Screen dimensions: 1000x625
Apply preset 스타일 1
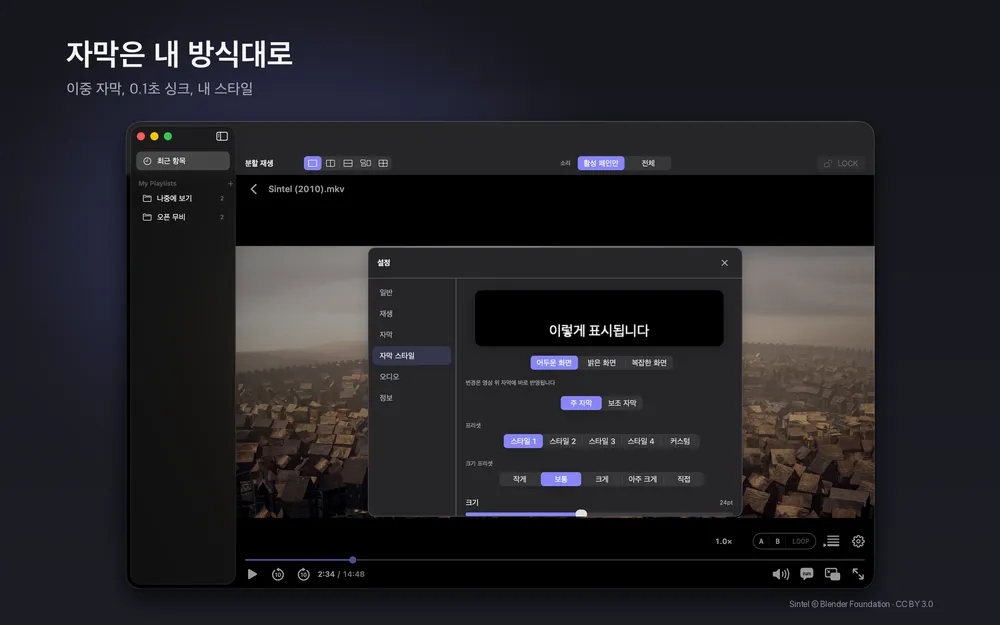point(524,441)
